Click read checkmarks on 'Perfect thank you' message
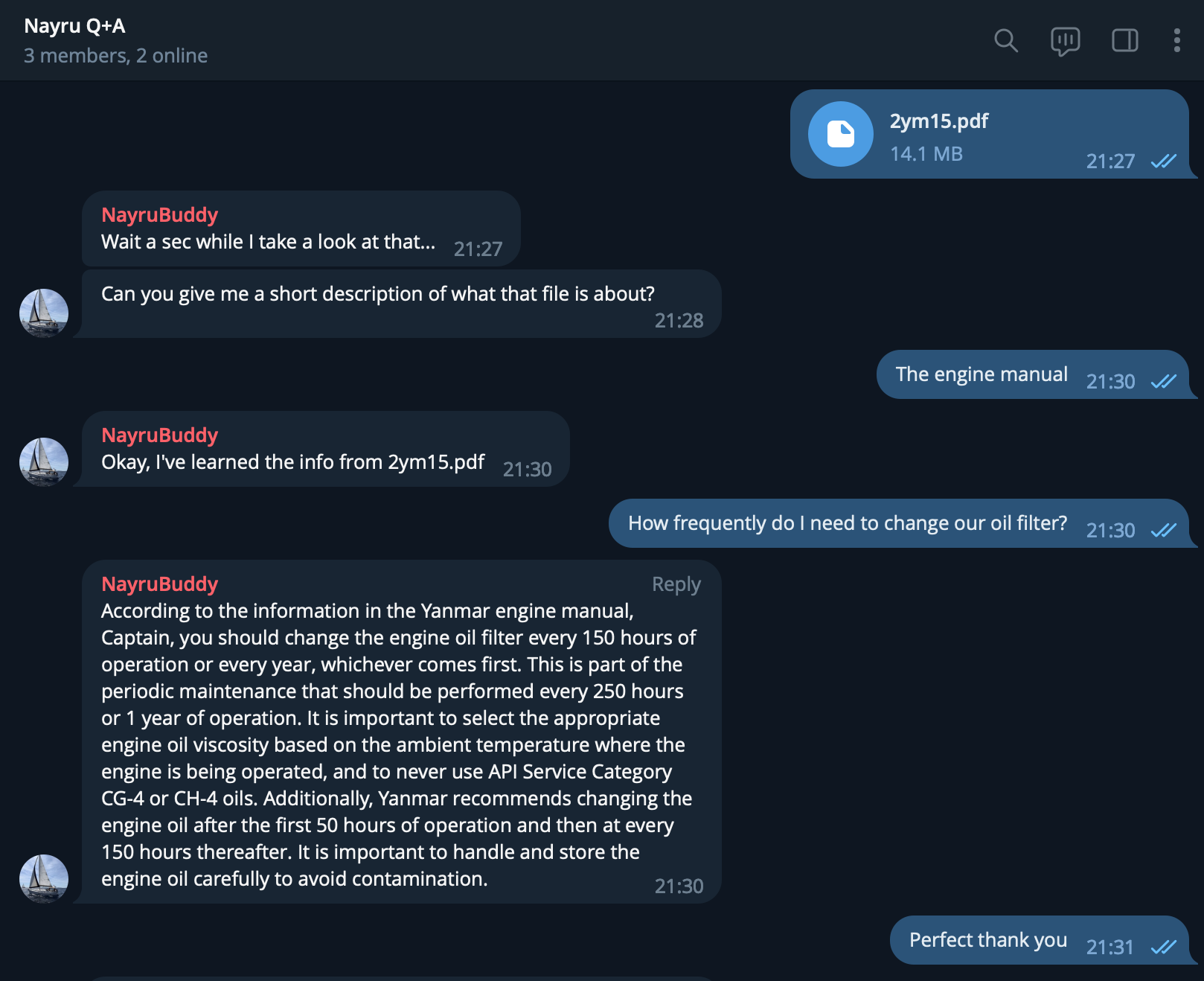This screenshot has height=981, width=1204. [1163, 948]
